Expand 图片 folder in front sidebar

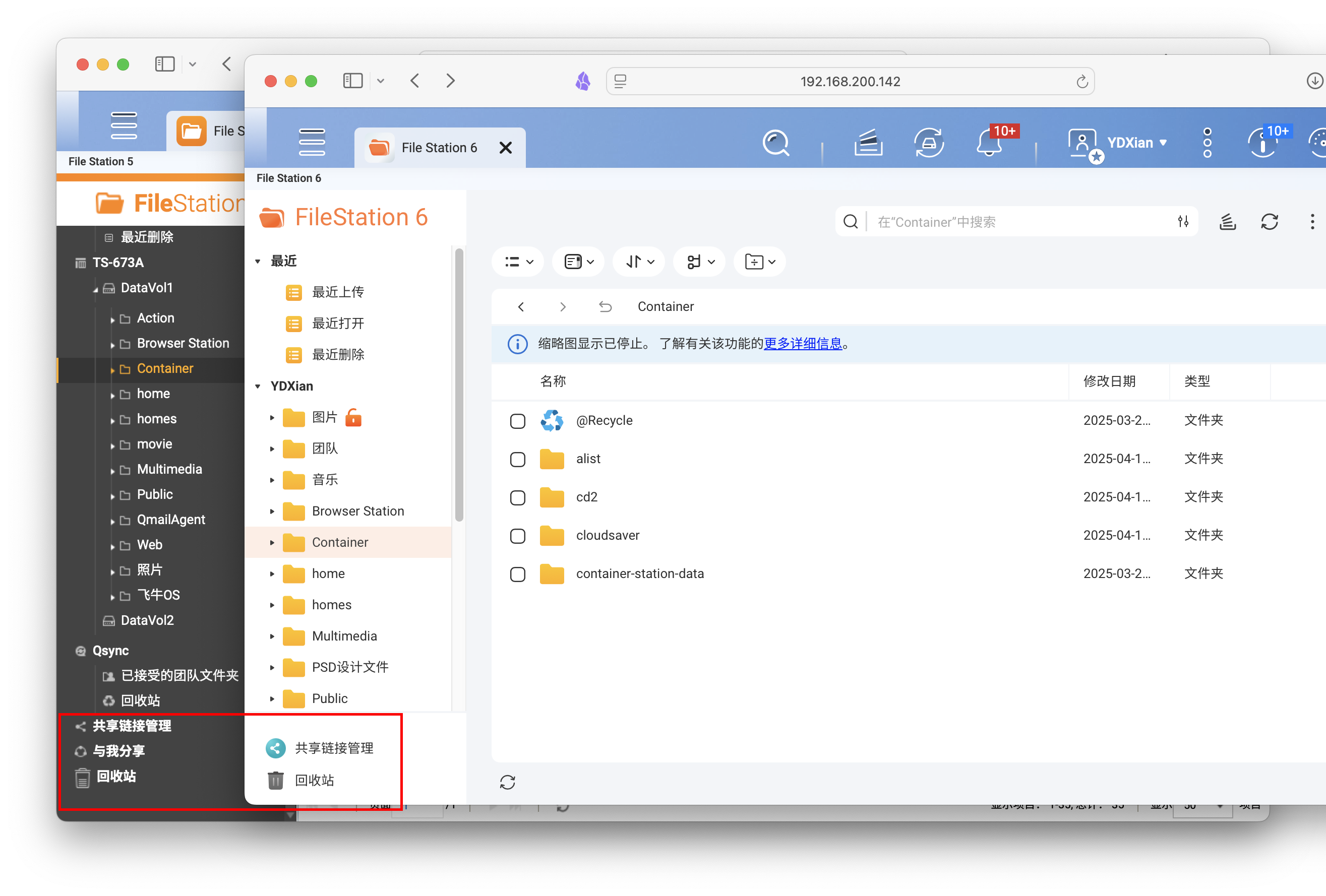click(272, 417)
